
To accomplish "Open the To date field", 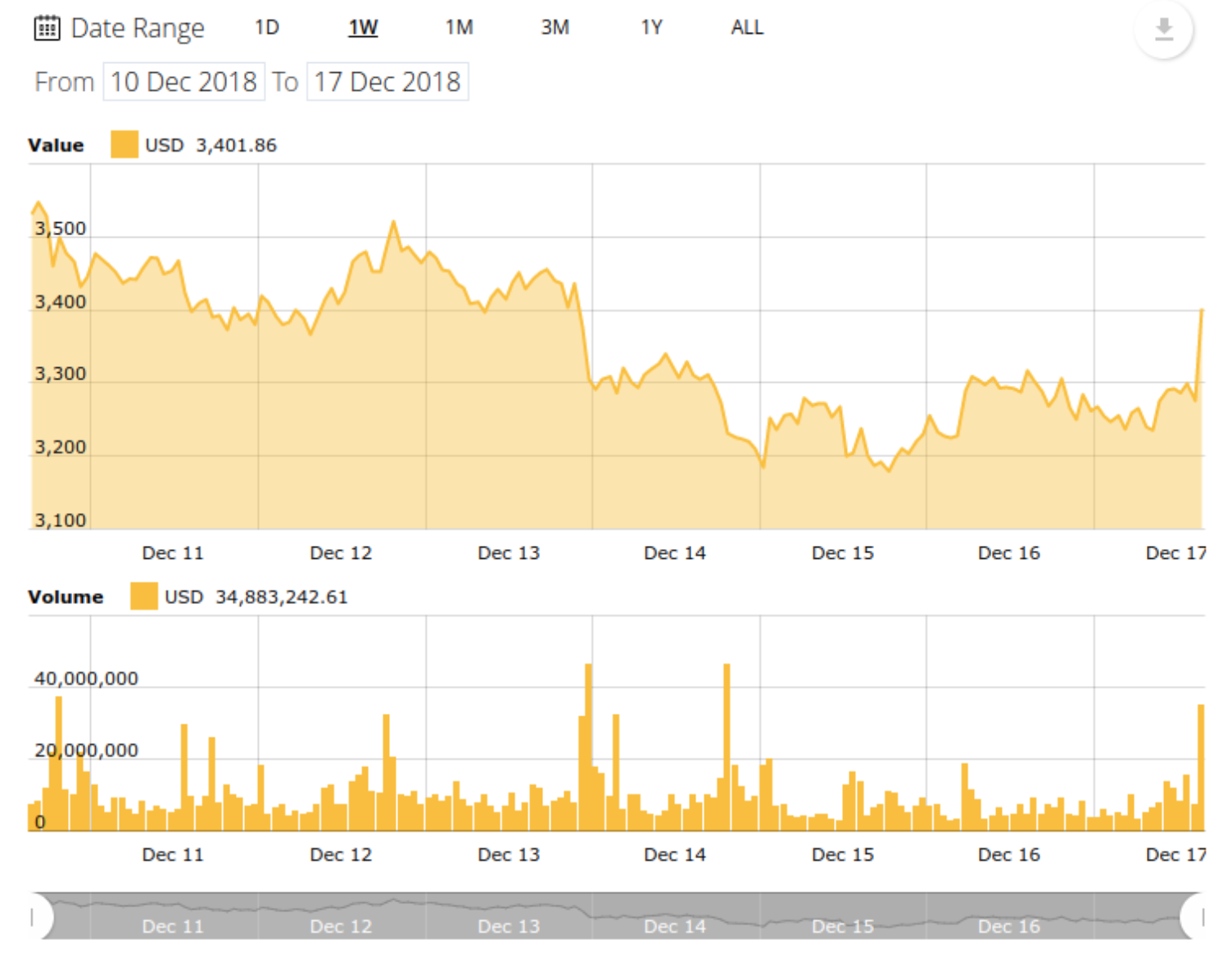I will click(387, 82).
